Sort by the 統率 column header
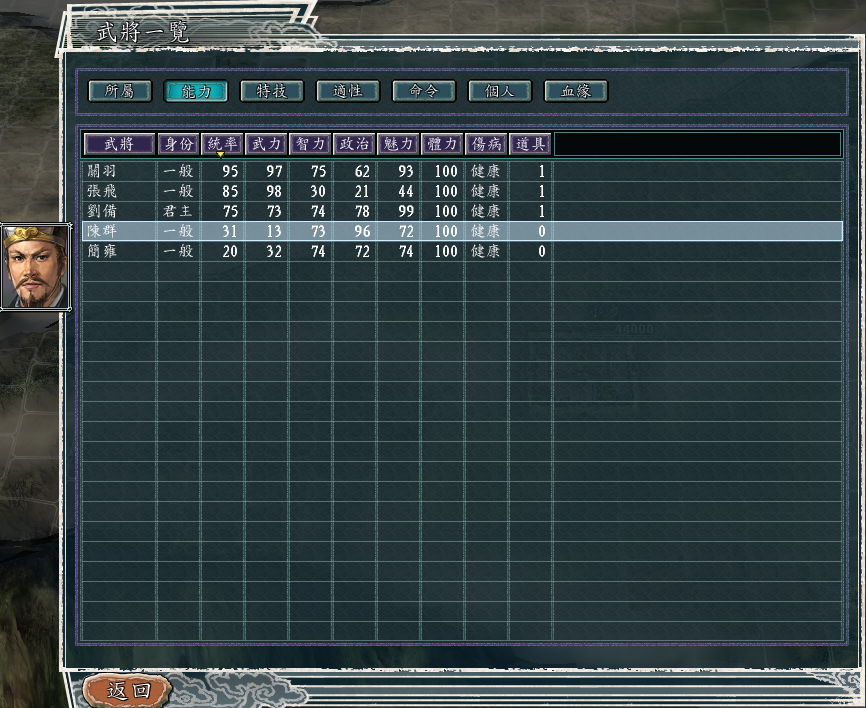 (222, 144)
